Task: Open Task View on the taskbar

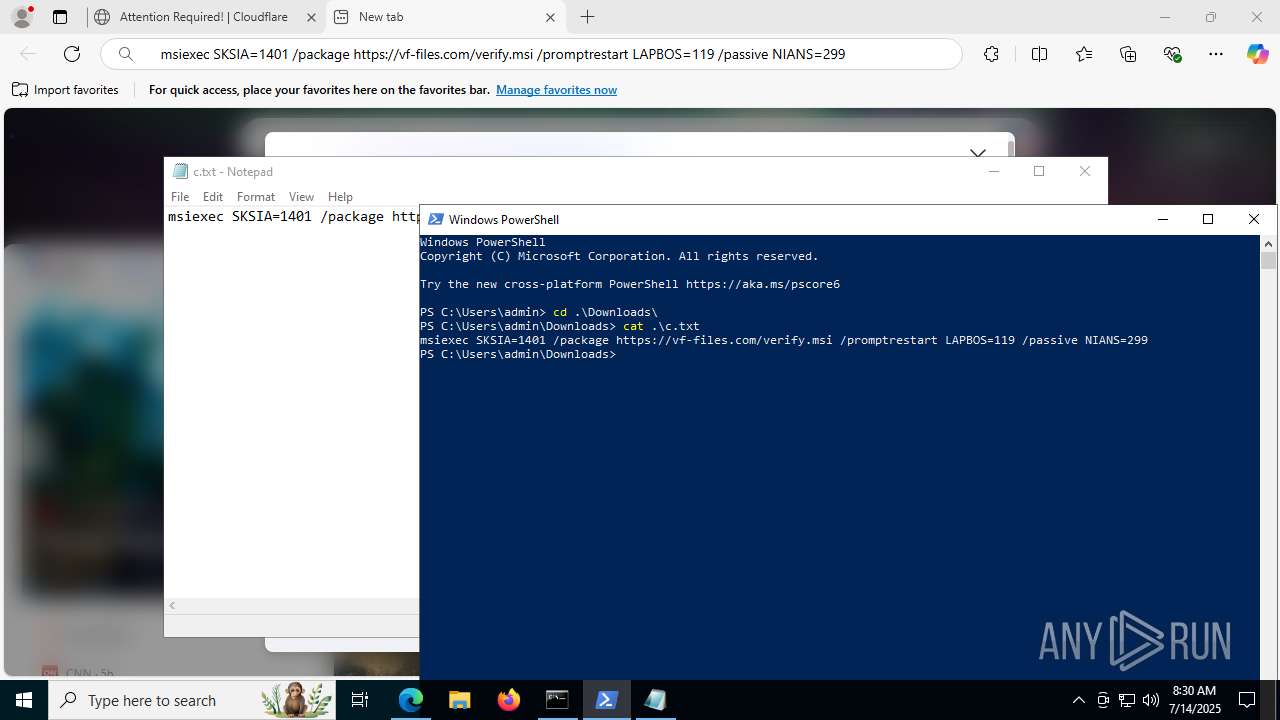Action: [x=360, y=700]
